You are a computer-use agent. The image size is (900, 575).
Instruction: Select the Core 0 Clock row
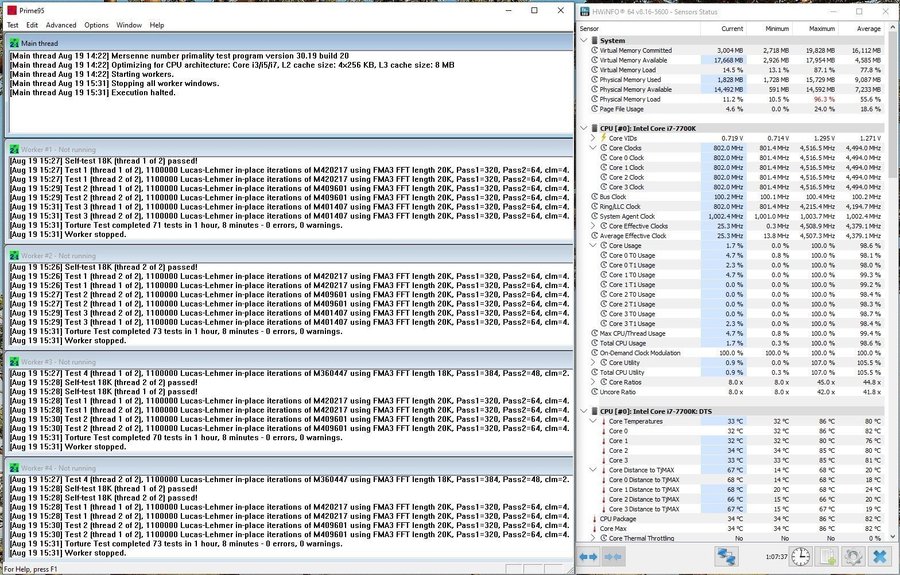coord(731,157)
